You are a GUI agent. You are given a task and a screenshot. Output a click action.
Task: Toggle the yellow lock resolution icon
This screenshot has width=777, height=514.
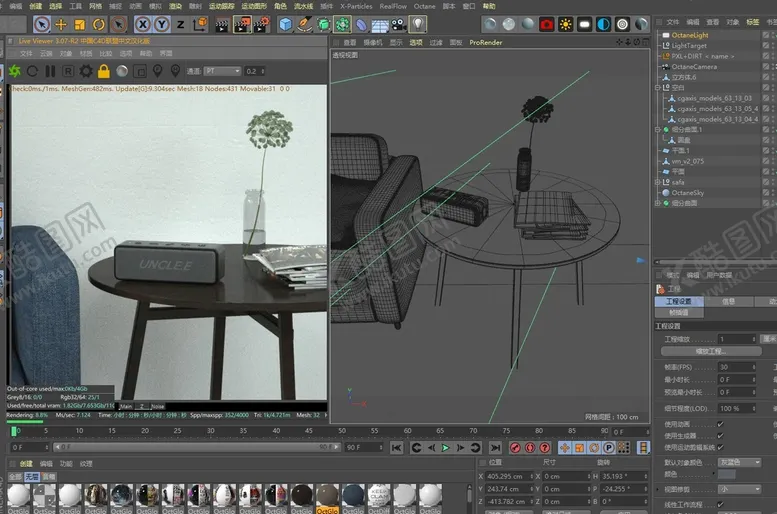[104, 71]
